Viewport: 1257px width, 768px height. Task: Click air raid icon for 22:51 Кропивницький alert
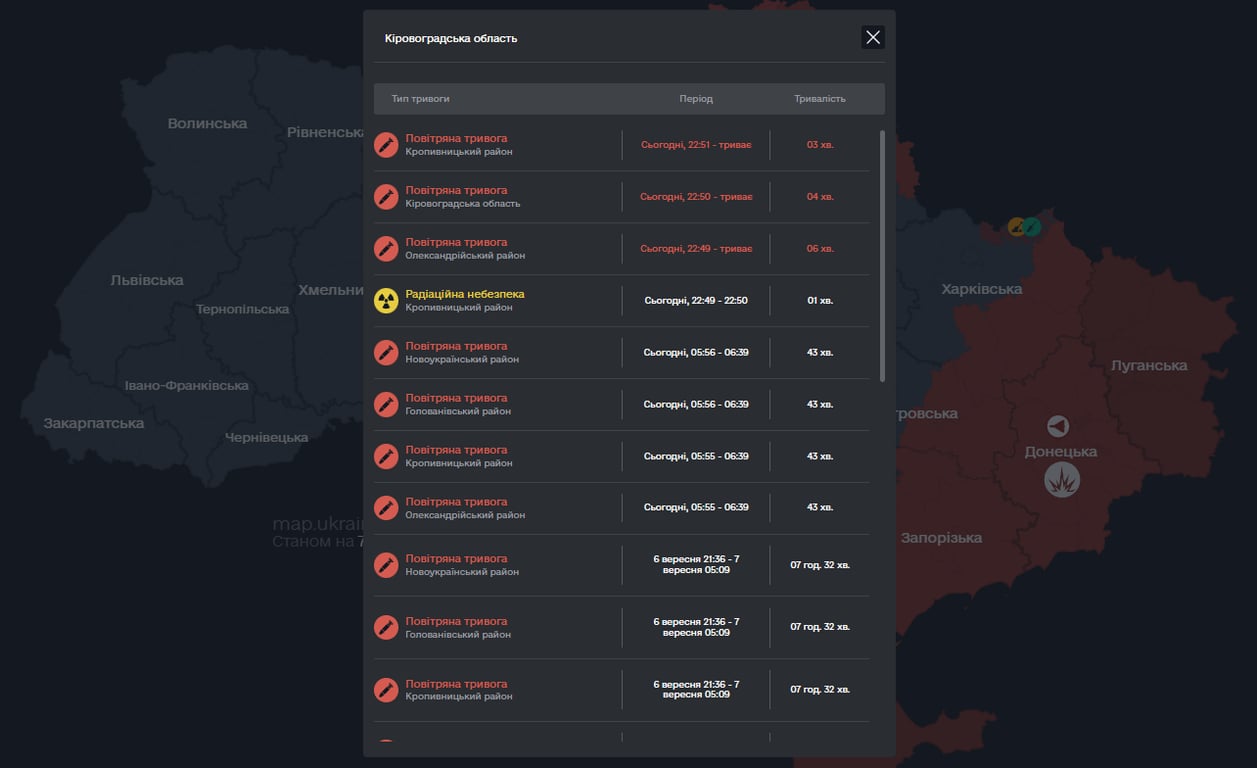pyautogui.click(x=386, y=145)
